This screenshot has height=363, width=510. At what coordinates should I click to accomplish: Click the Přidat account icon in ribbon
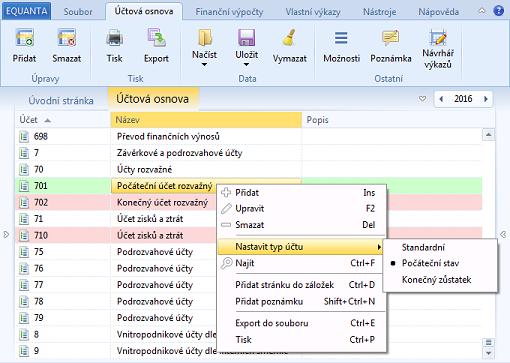[24, 38]
